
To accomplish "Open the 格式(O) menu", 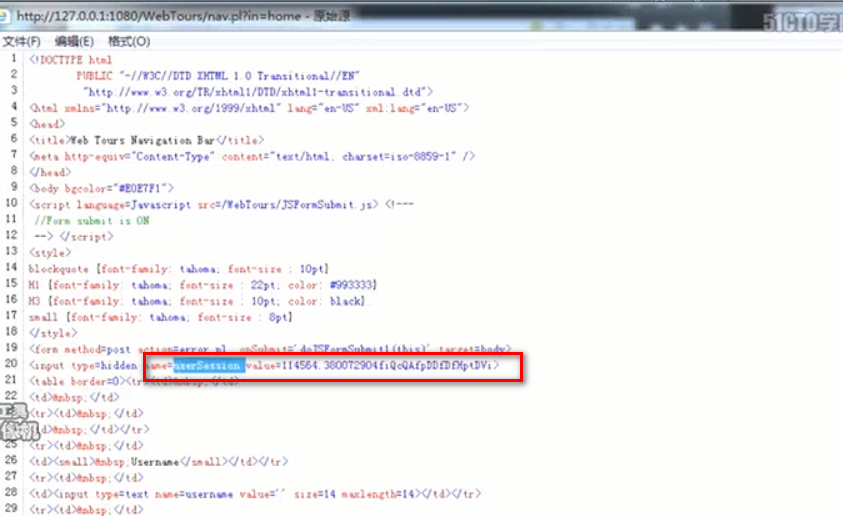I will pyautogui.click(x=129, y=41).
